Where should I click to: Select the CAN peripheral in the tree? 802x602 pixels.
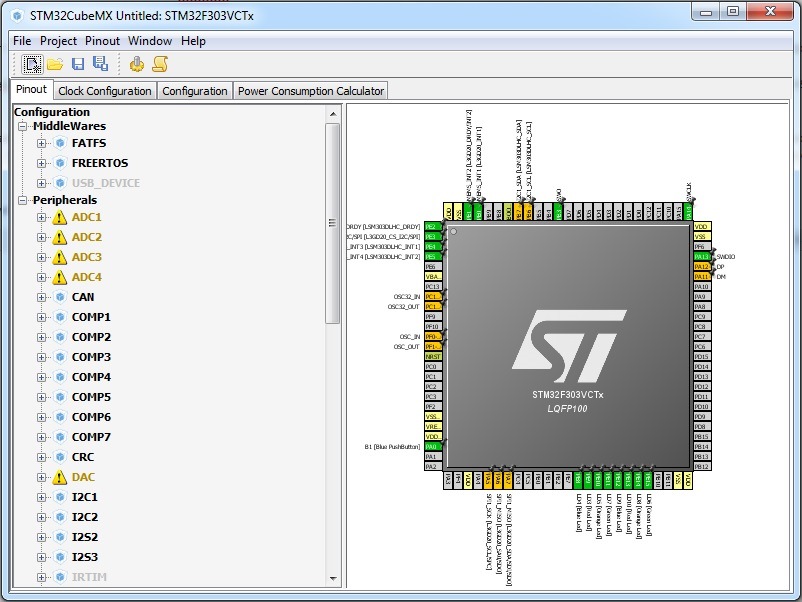[x=83, y=297]
